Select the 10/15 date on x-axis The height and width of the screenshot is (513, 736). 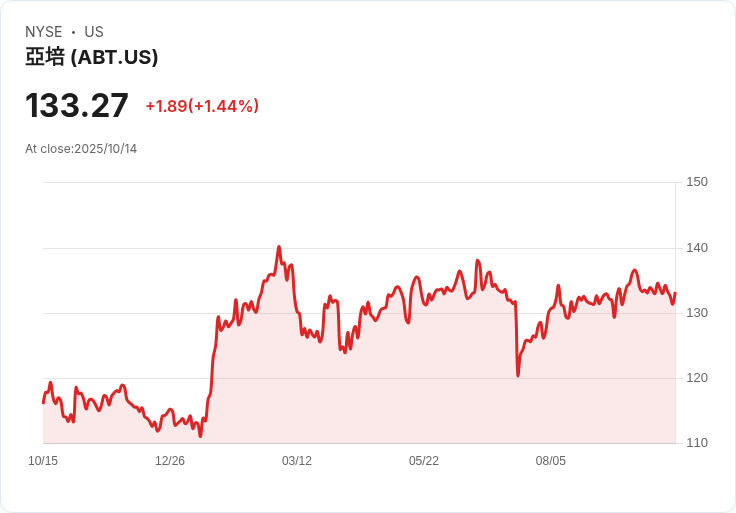pyautogui.click(x=43, y=461)
